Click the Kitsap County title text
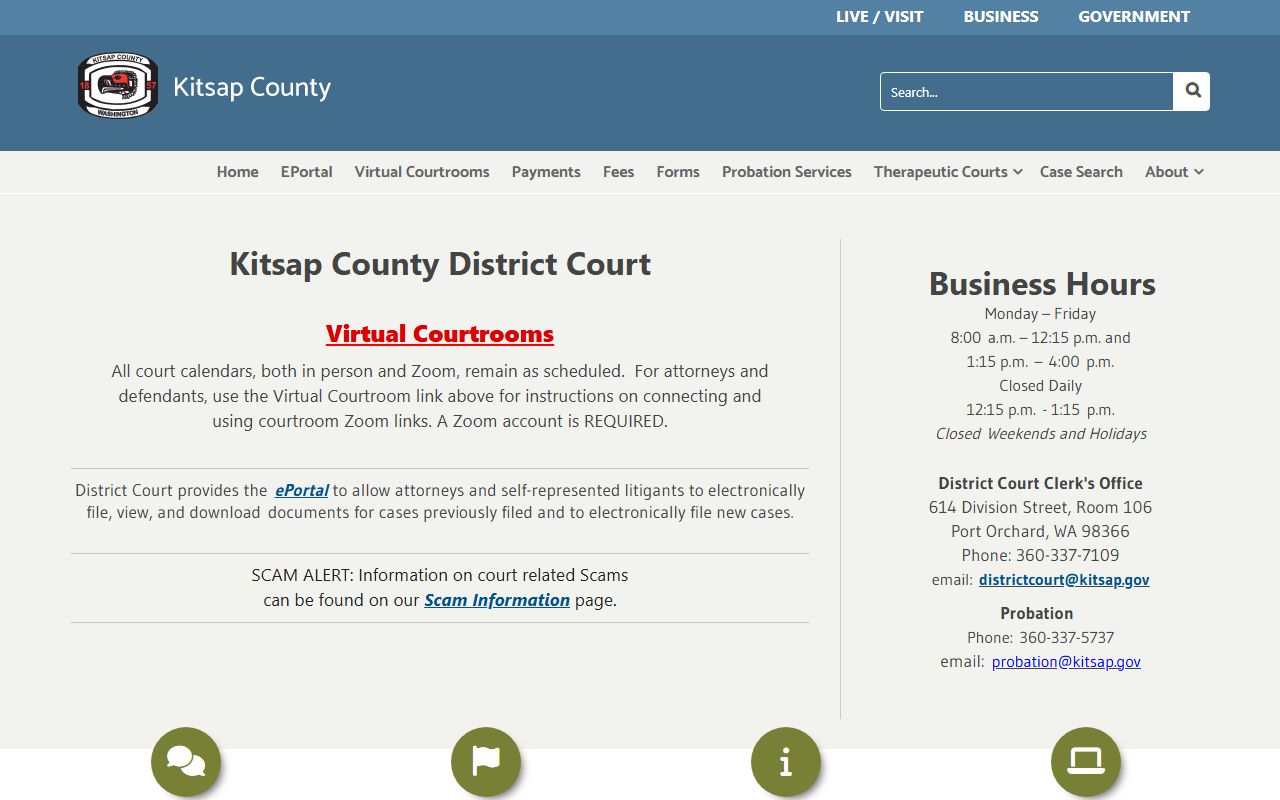1280x800 pixels. [x=252, y=87]
